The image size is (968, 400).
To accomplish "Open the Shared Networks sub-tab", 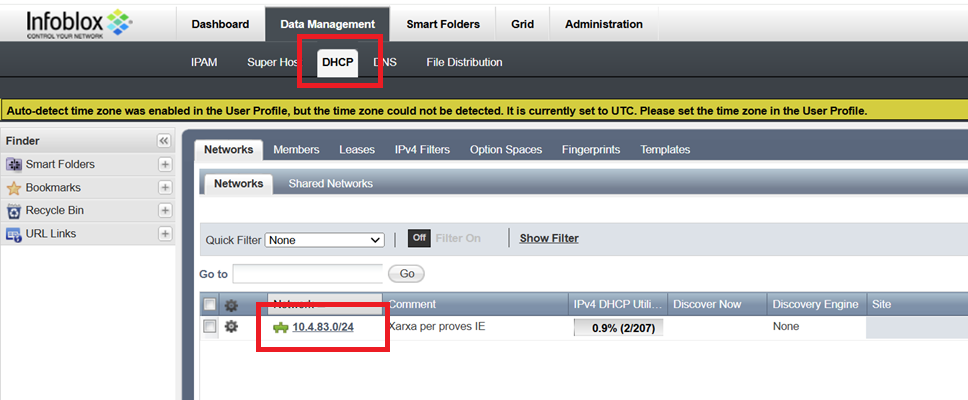I will click(330, 184).
